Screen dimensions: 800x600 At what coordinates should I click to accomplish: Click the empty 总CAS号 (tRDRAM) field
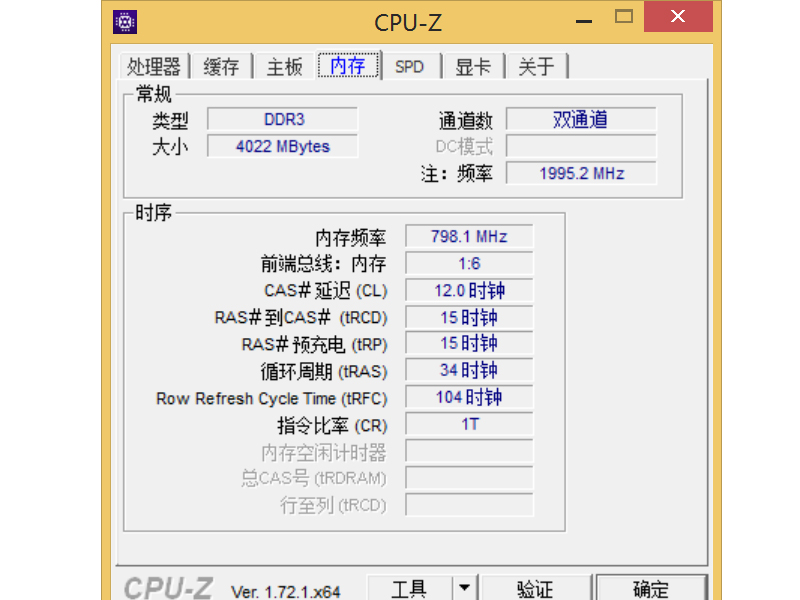point(469,478)
